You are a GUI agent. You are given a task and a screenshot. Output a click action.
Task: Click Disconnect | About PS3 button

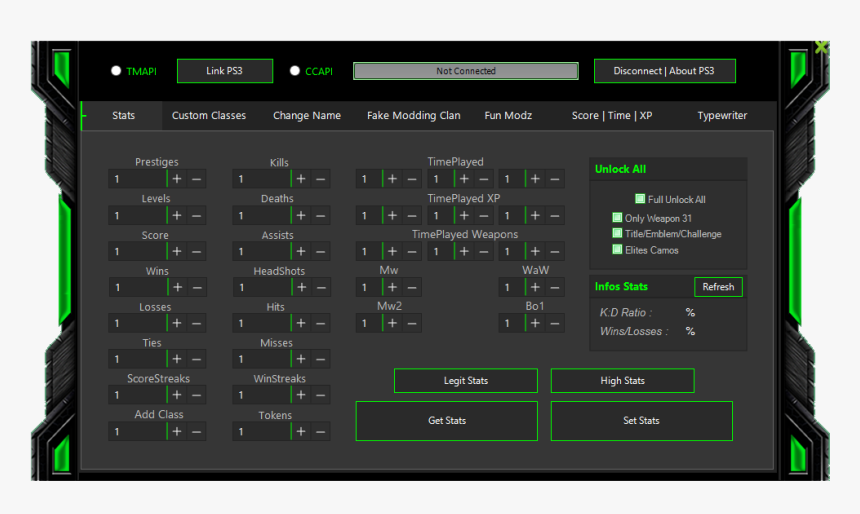tap(664, 71)
